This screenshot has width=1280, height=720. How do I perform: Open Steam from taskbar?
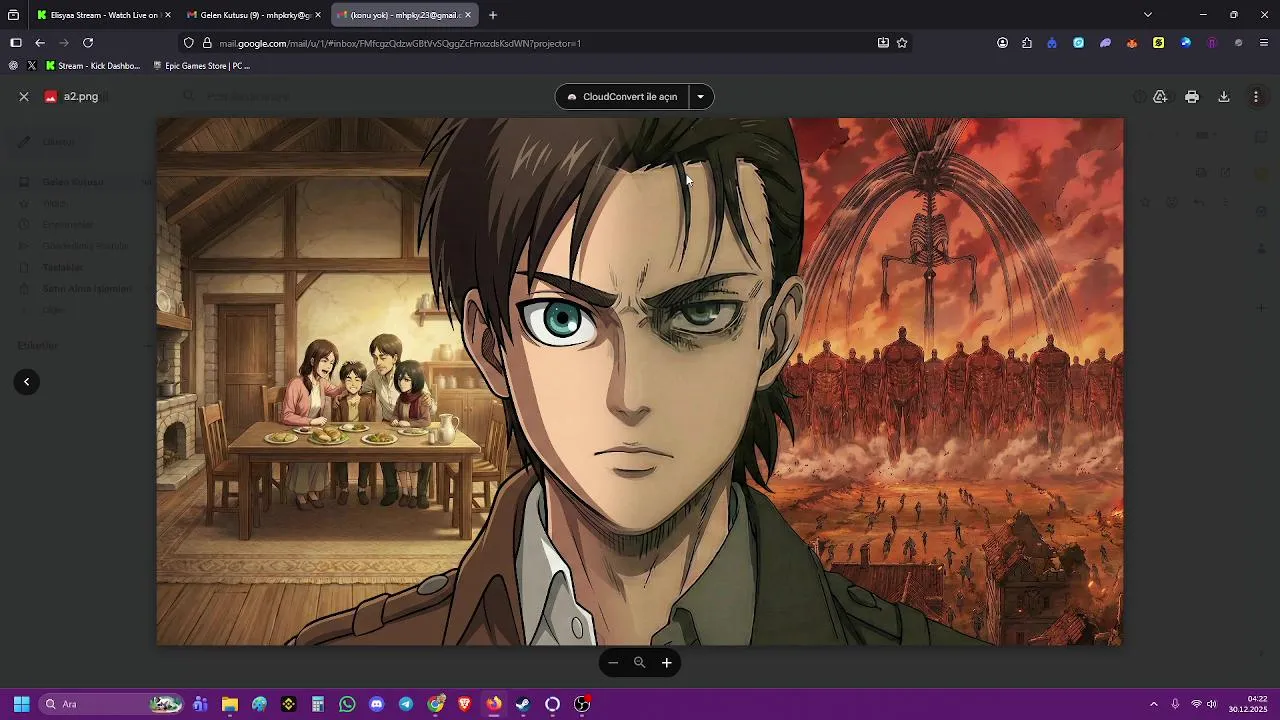pyautogui.click(x=523, y=704)
